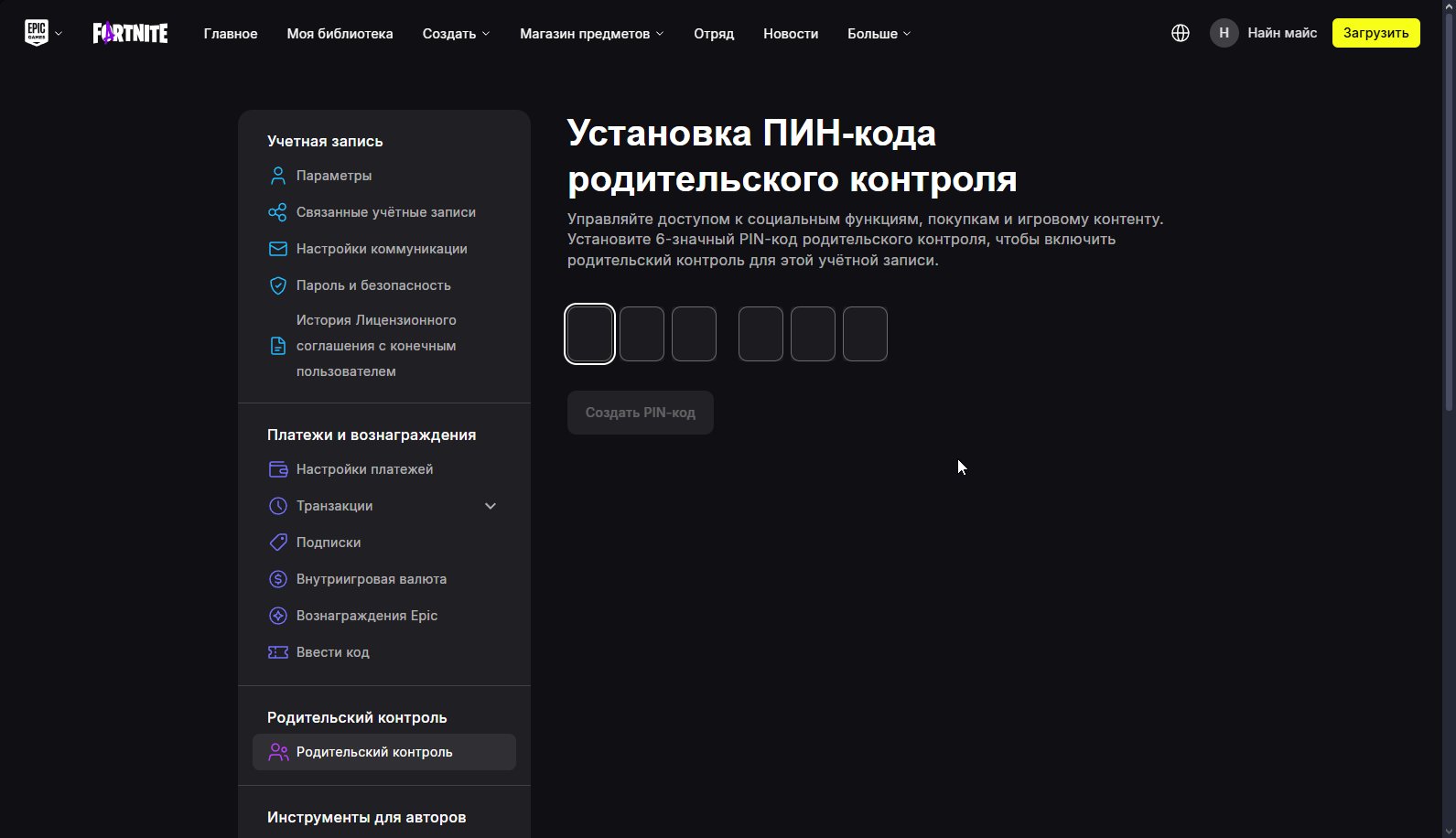This screenshot has width=1456, height=838.
Task: Click the Epic Games logo icon
Action: 37,33
